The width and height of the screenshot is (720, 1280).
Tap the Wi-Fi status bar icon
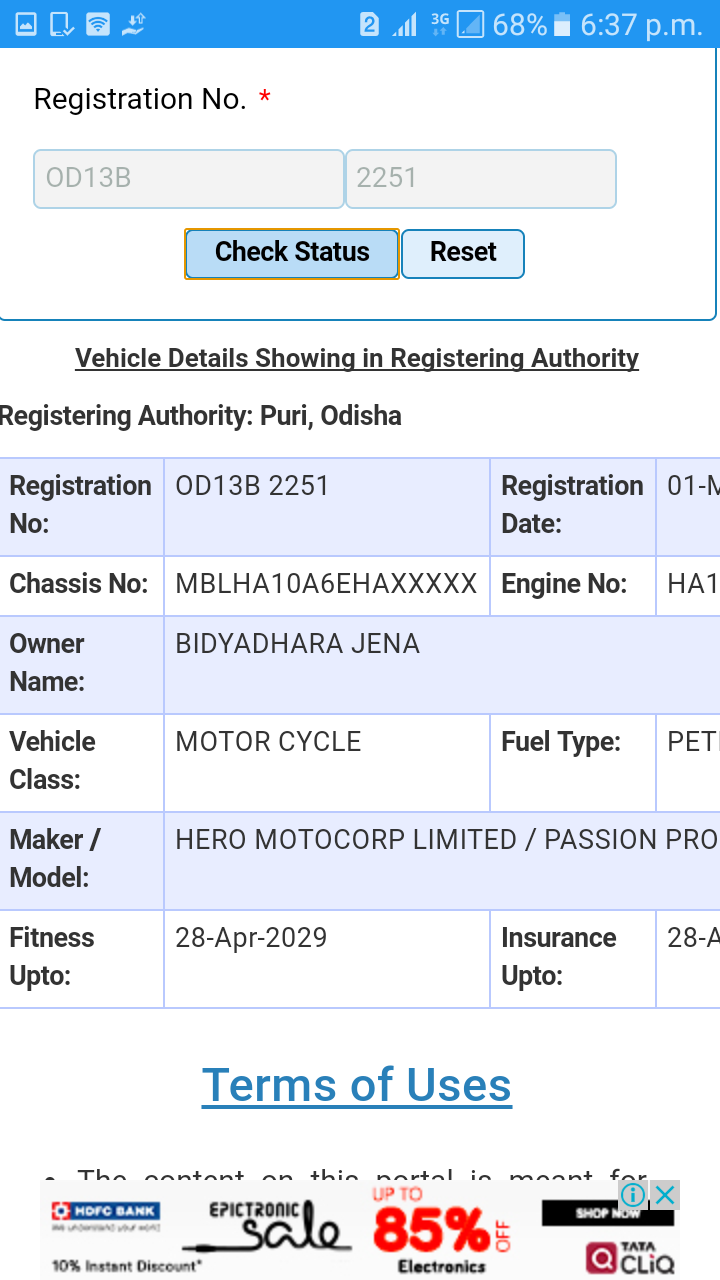click(x=98, y=24)
